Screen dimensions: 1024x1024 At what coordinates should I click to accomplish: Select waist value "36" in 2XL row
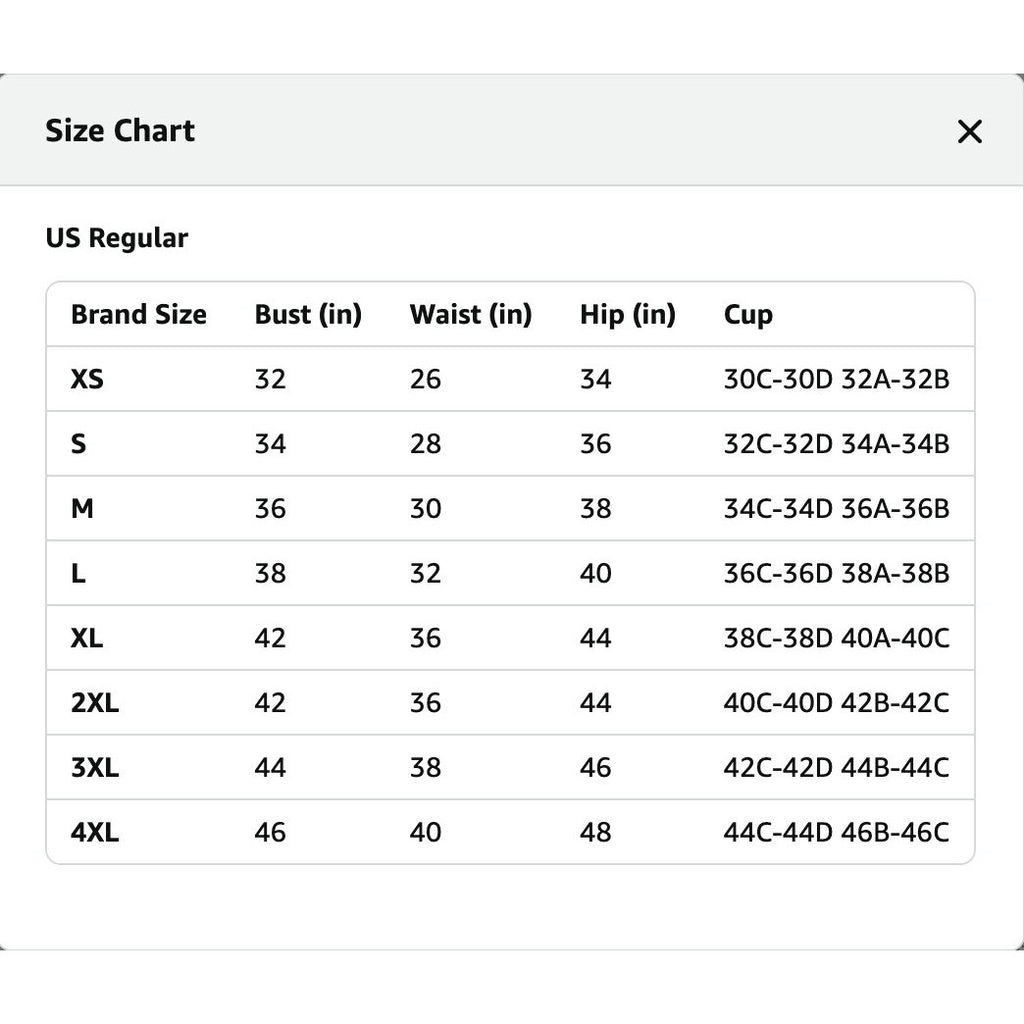[x=426, y=703]
